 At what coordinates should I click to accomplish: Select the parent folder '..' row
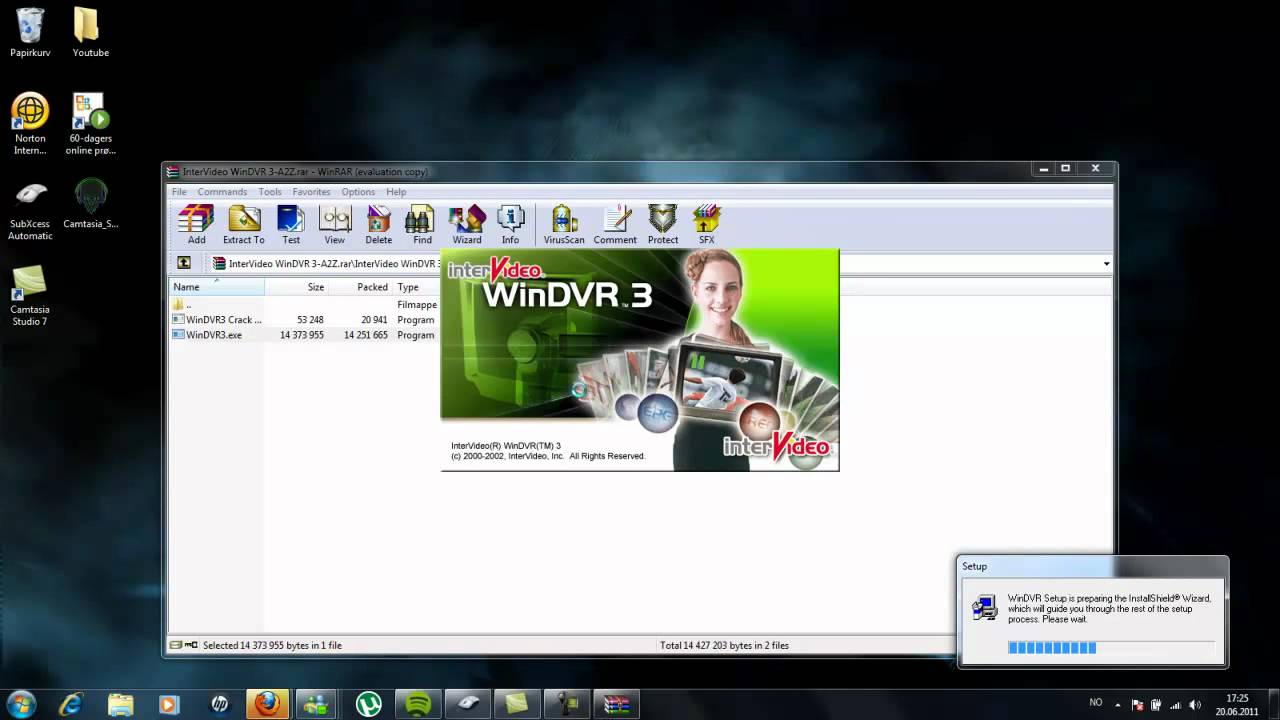[x=305, y=304]
